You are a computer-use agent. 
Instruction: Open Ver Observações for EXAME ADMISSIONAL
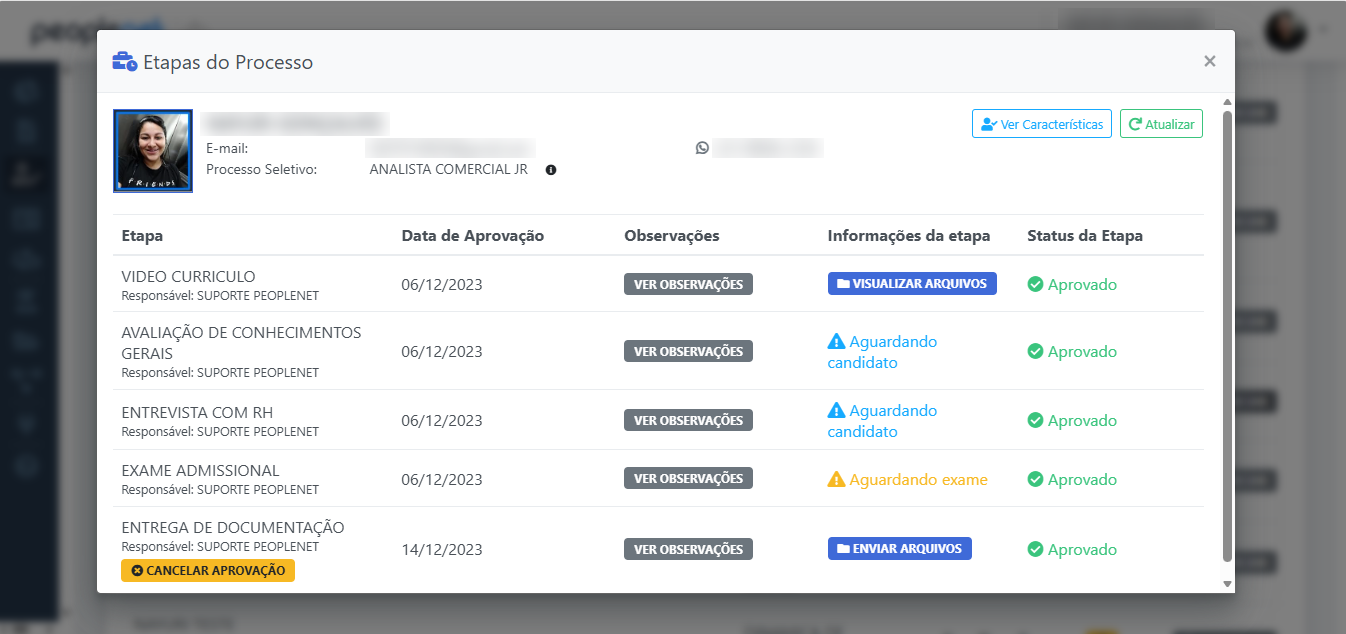(x=688, y=478)
